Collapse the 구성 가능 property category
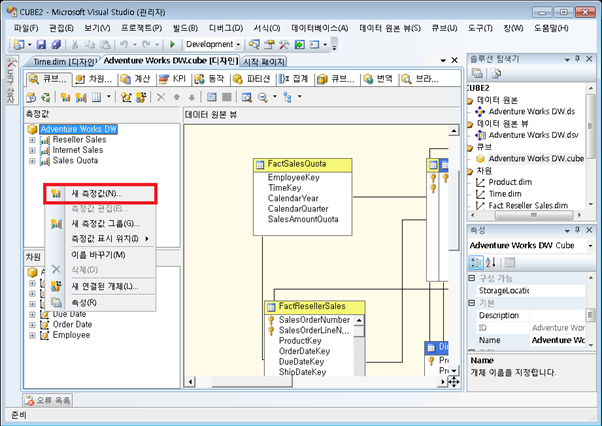The height and width of the screenshot is (426, 602). point(472,278)
